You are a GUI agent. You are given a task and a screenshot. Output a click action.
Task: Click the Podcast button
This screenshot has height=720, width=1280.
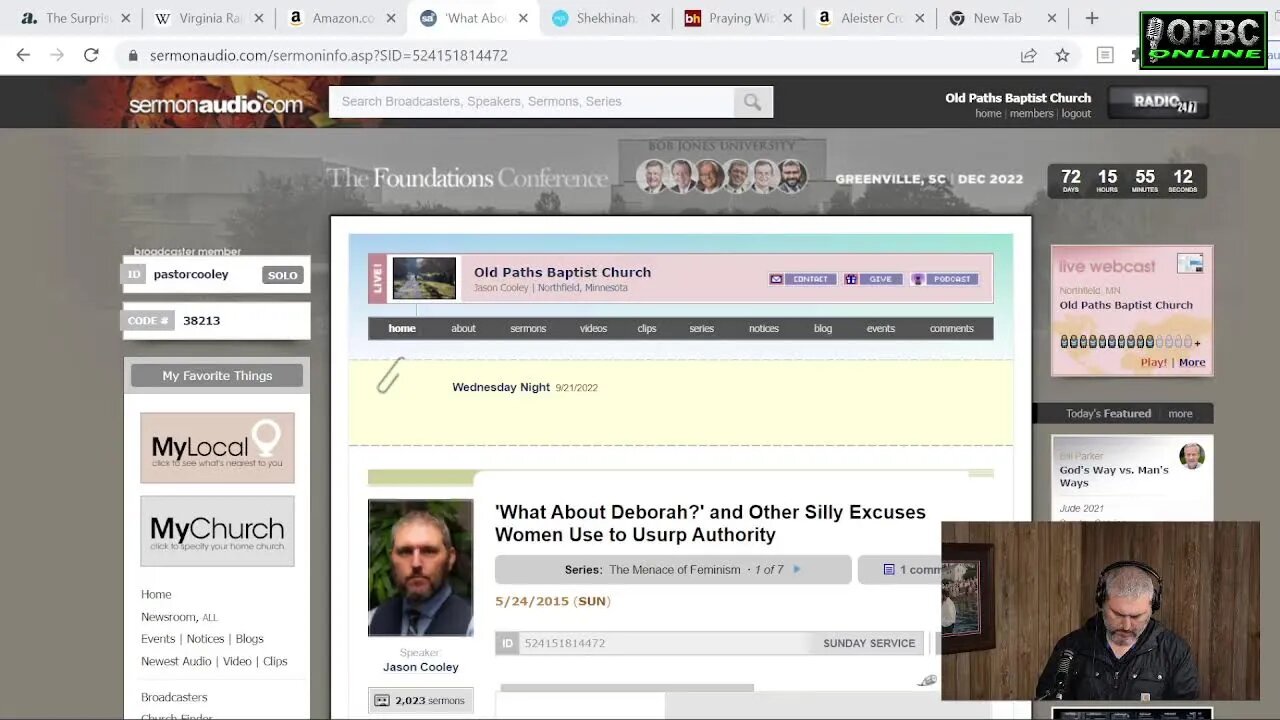pyautogui.click(x=945, y=279)
